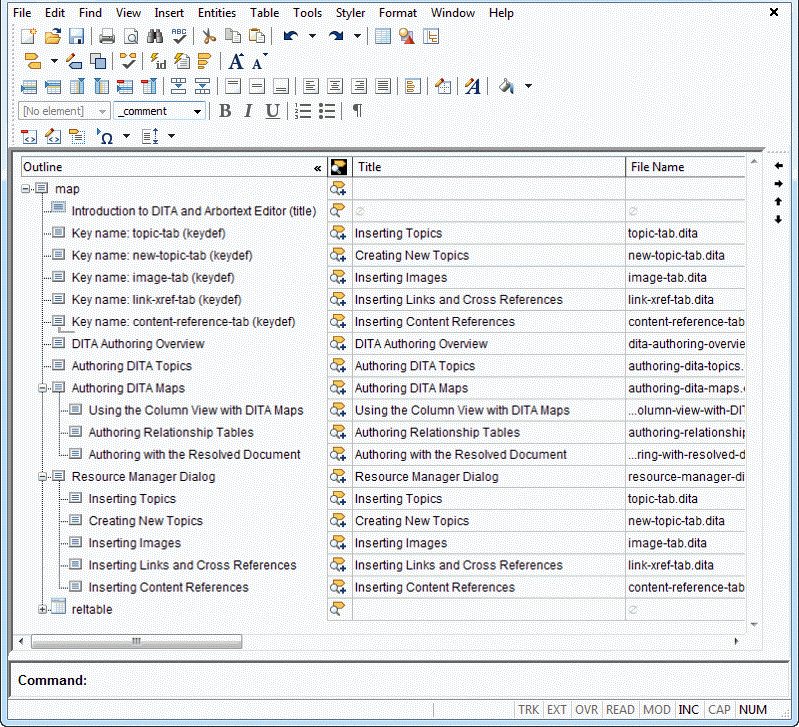Click the Title column header
The width and height of the screenshot is (799, 727).
[x=489, y=167]
